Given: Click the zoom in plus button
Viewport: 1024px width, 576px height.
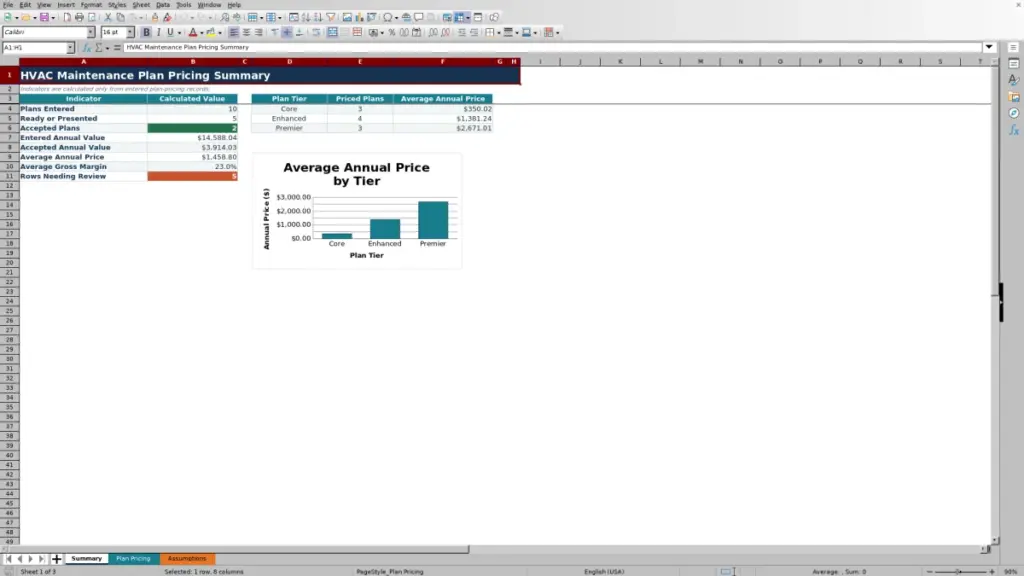Looking at the screenshot, I should (991, 572).
